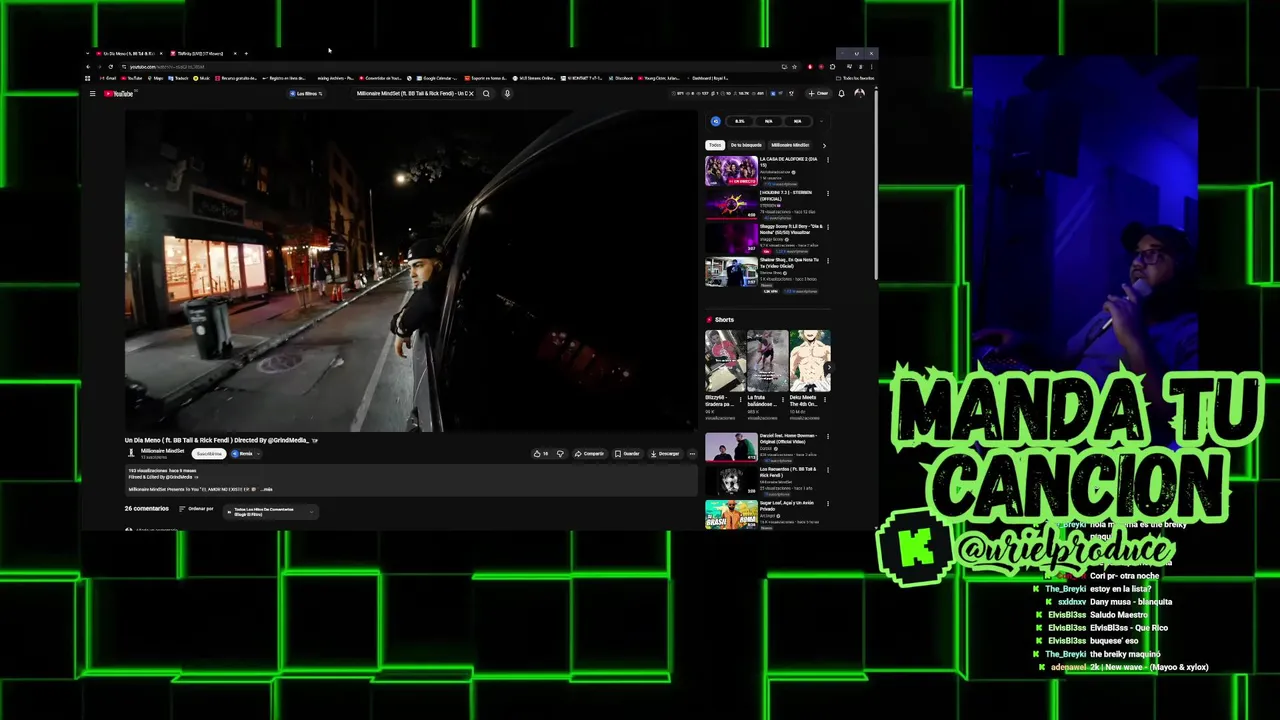
Task: Select the Todos filter chip
Action: point(715,145)
